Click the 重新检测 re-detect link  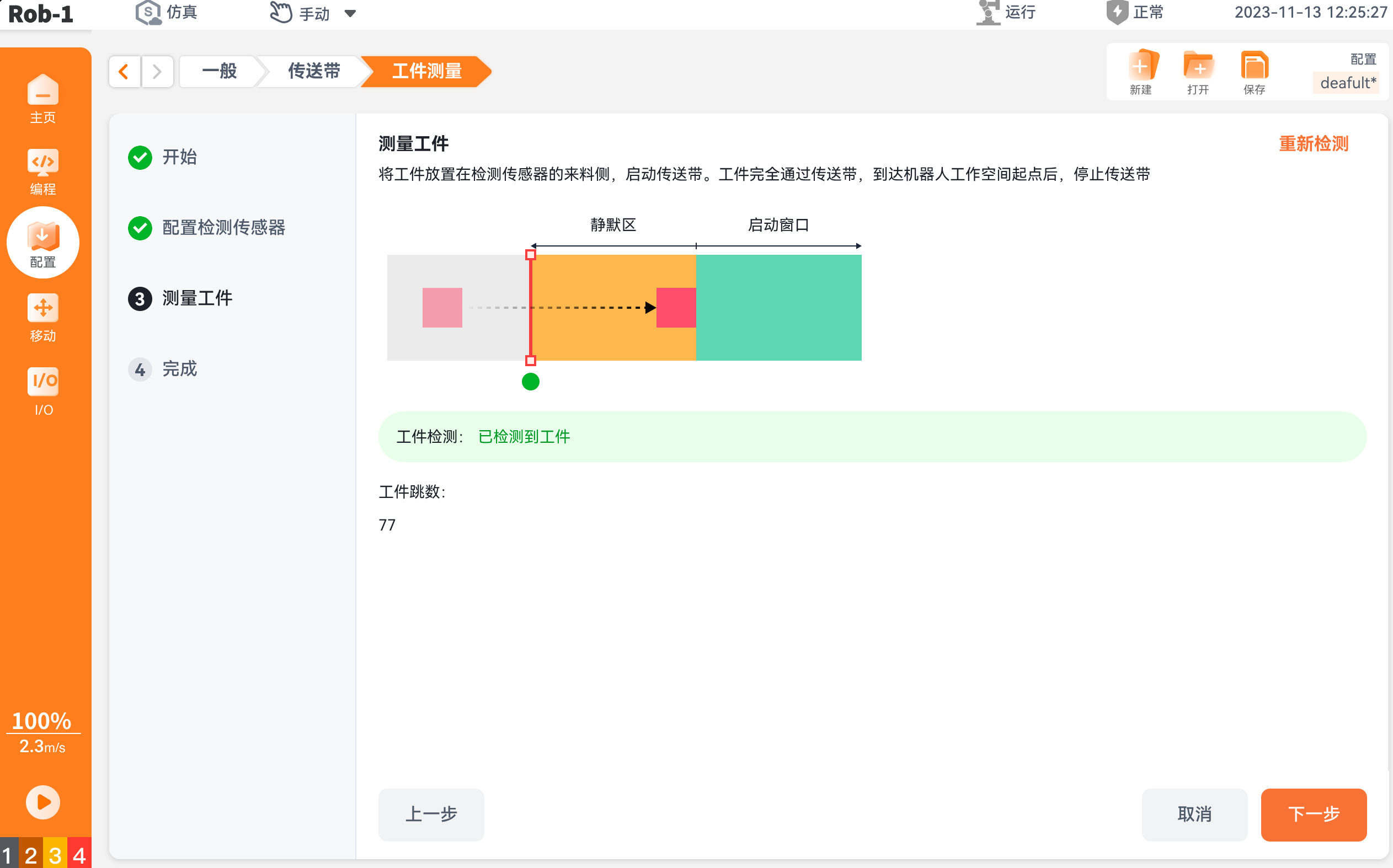(x=1313, y=143)
